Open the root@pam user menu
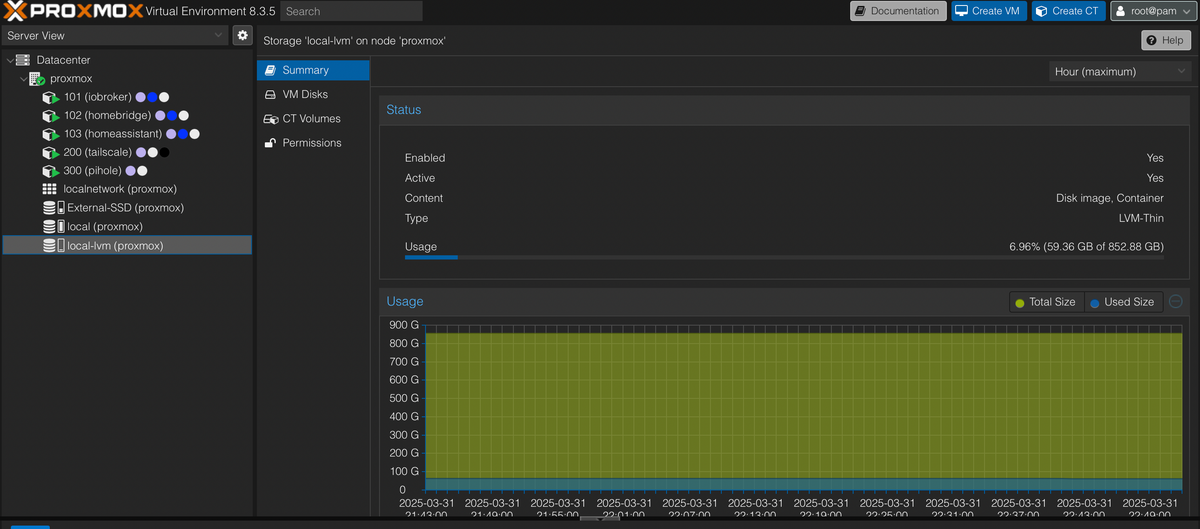Screen dimensions: 1200x529 coord(1153,11)
